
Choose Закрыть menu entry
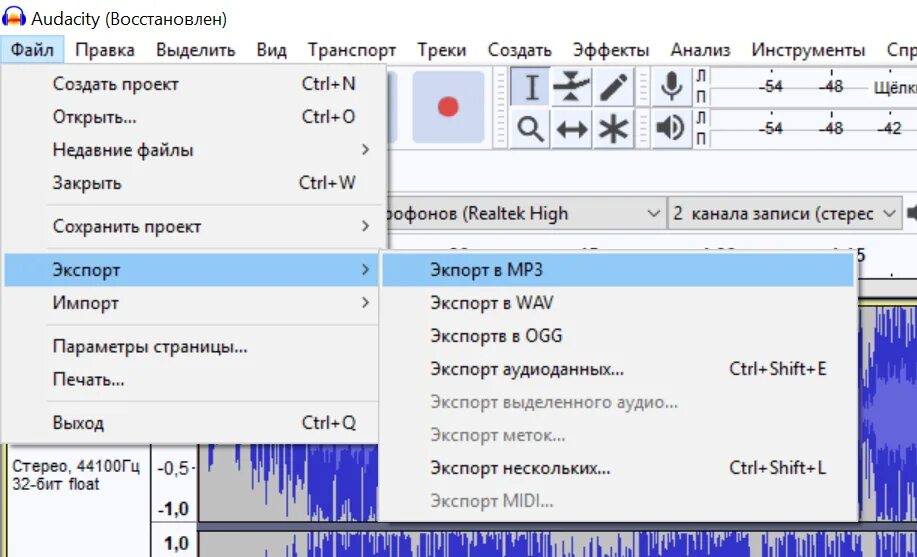click(x=194, y=183)
